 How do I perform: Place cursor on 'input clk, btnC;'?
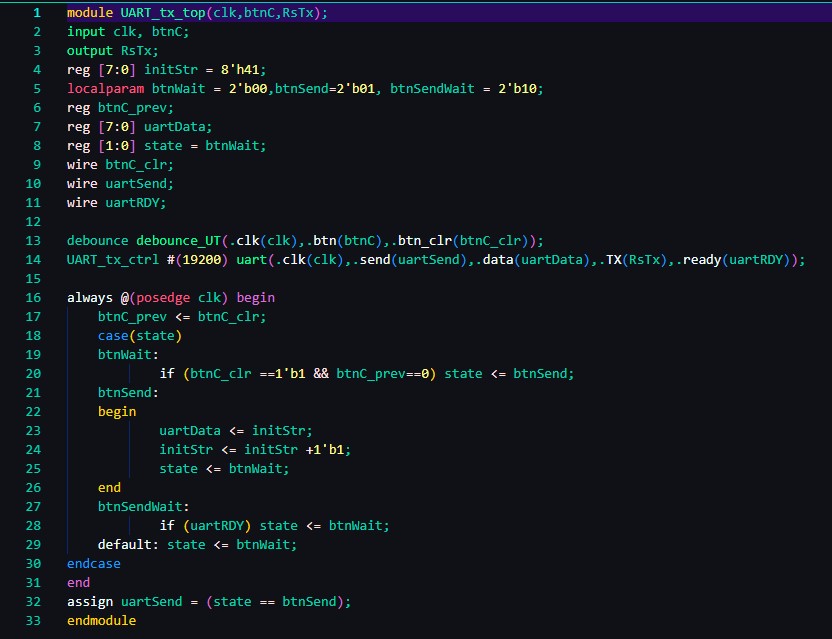tap(128, 32)
